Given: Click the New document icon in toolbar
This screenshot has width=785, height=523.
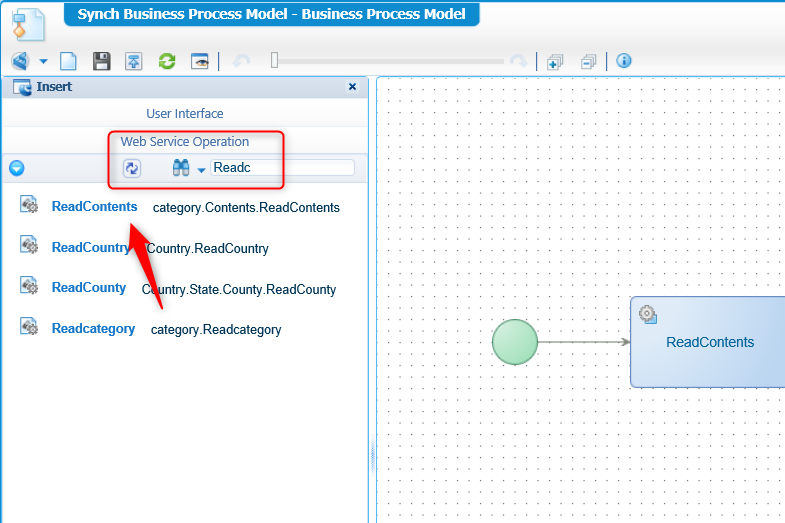Looking at the screenshot, I should coord(68,61).
